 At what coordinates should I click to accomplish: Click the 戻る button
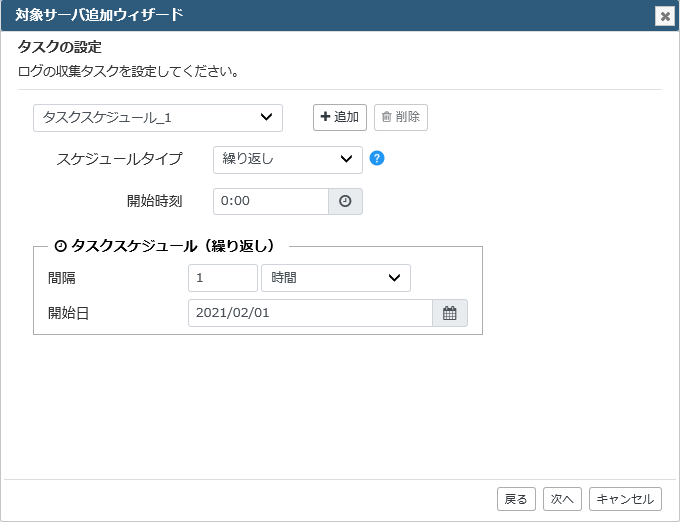(516, 499)
